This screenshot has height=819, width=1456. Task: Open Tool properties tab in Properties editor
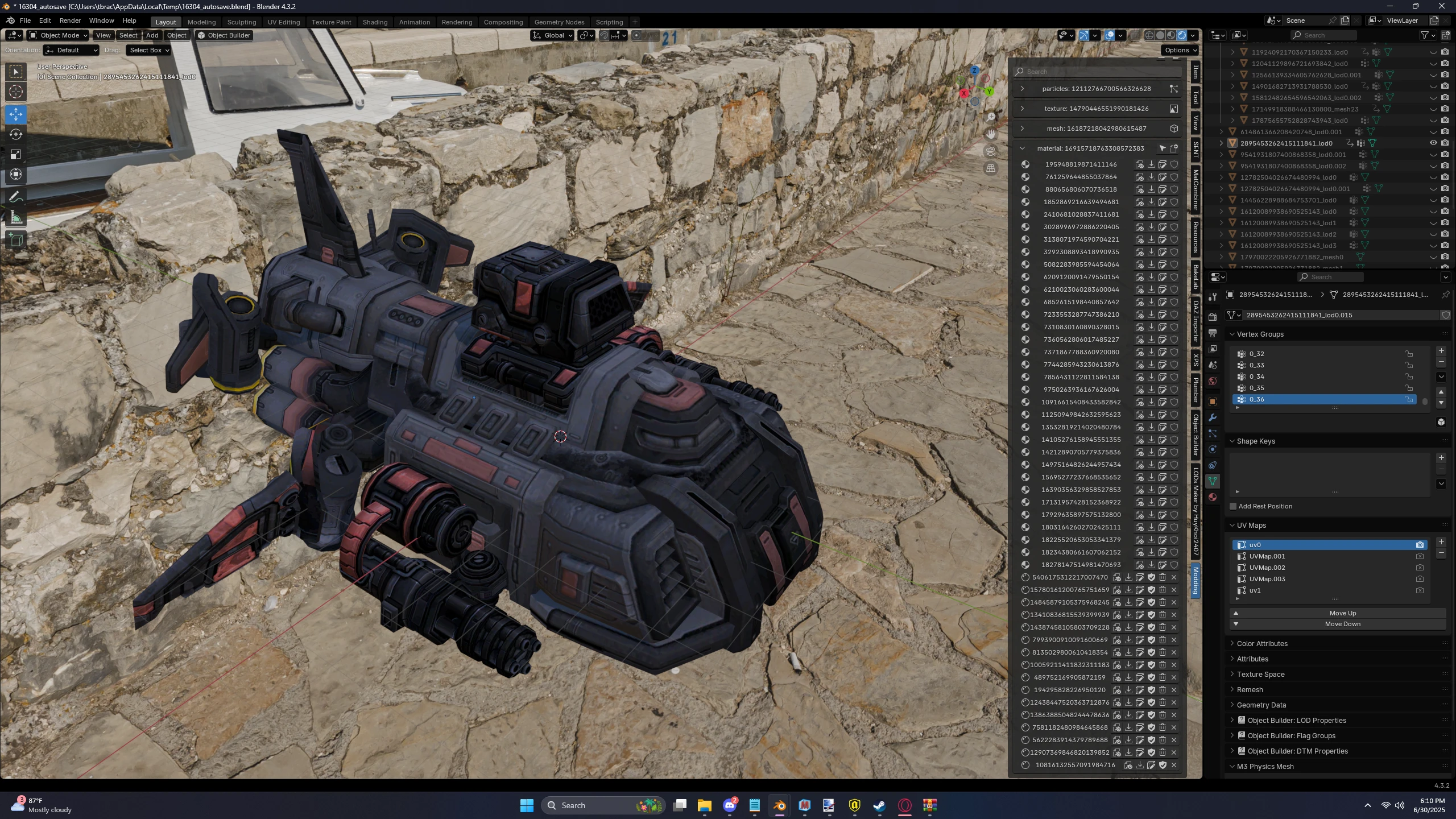1213,297
